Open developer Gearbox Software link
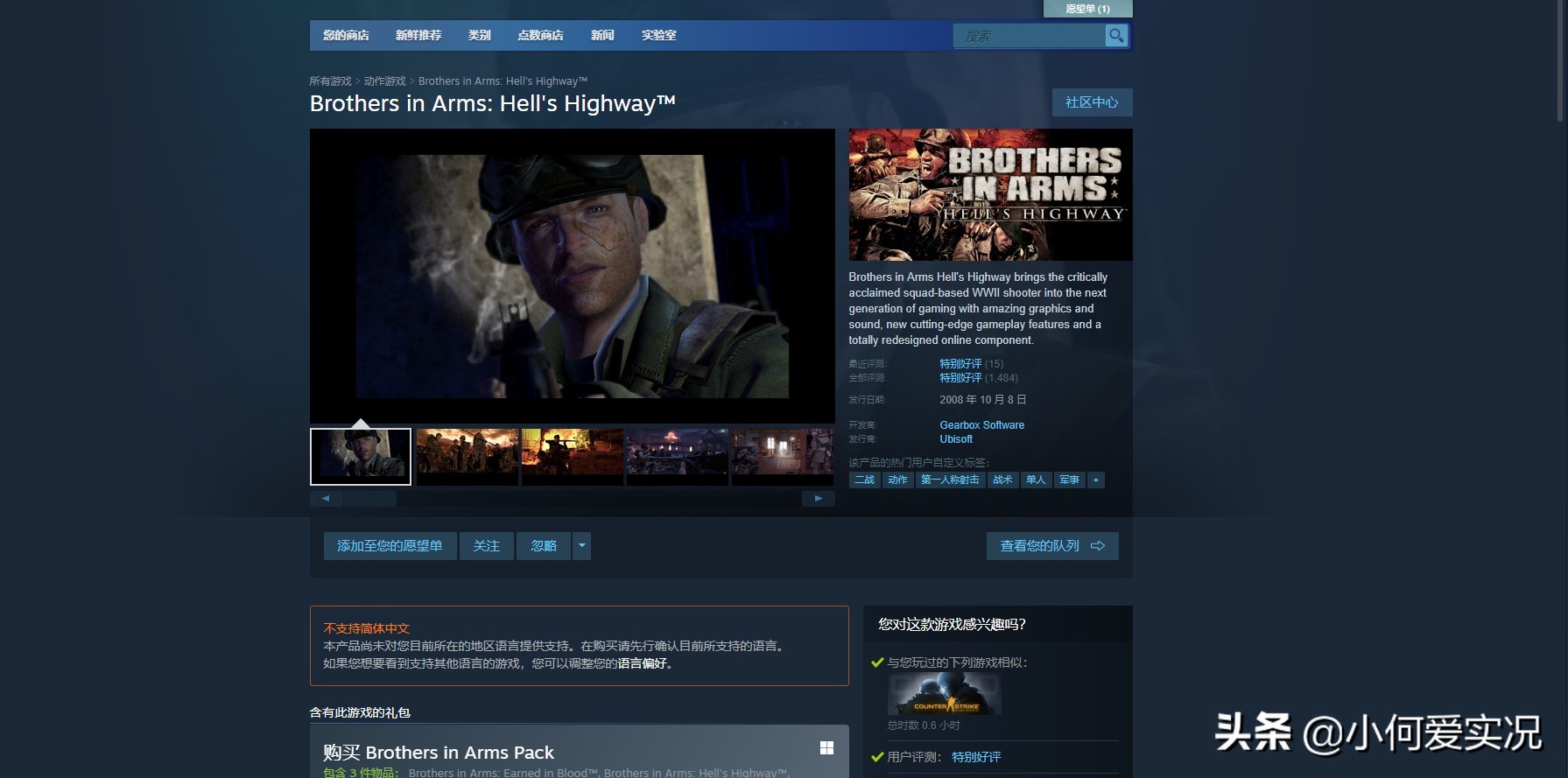The height and width of the screenshot is (778, 1568). pos(981,425)
